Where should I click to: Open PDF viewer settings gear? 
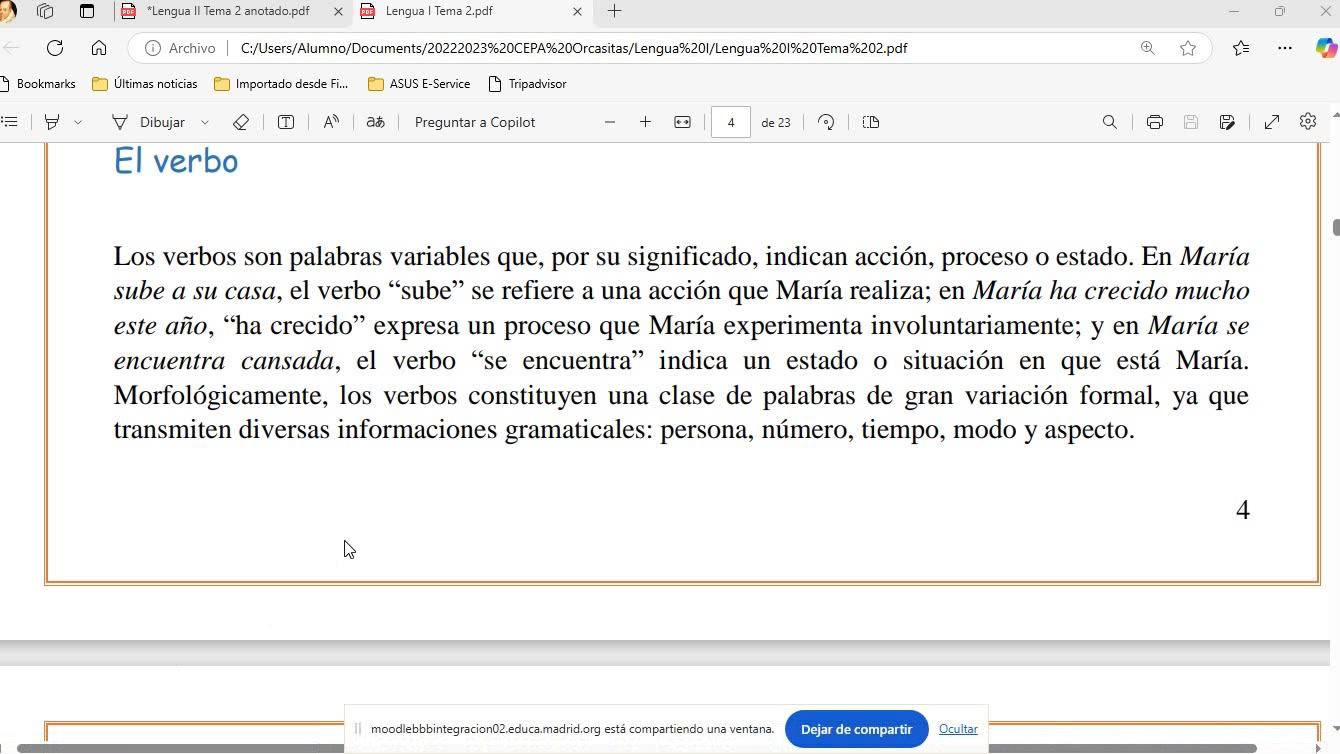1308,121
